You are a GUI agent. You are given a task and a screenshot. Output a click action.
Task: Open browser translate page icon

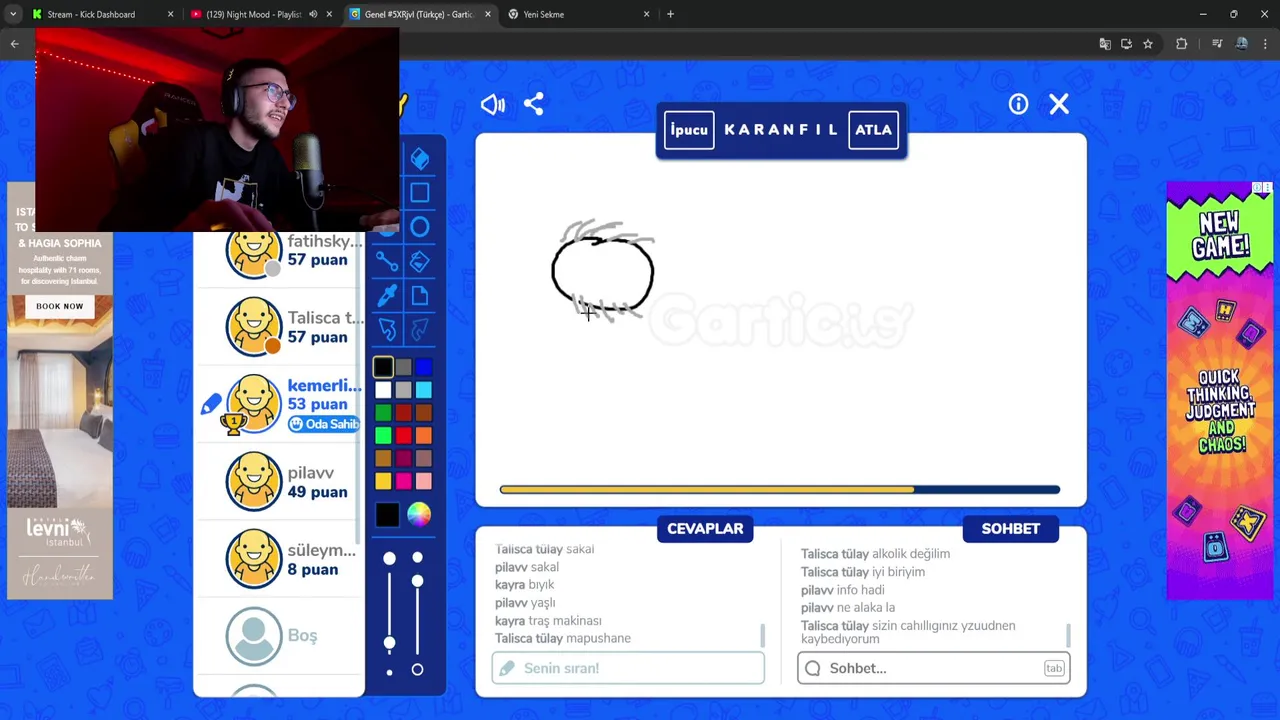(1104, 44)
